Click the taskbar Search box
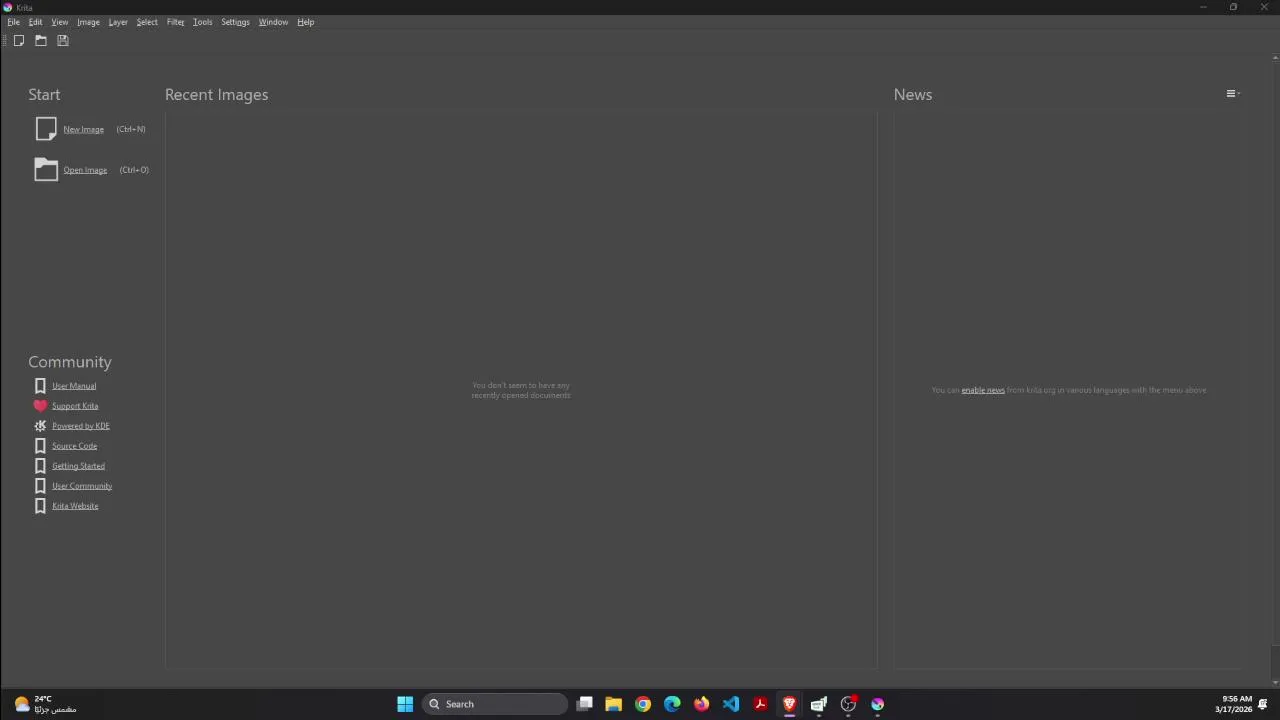 495,704
